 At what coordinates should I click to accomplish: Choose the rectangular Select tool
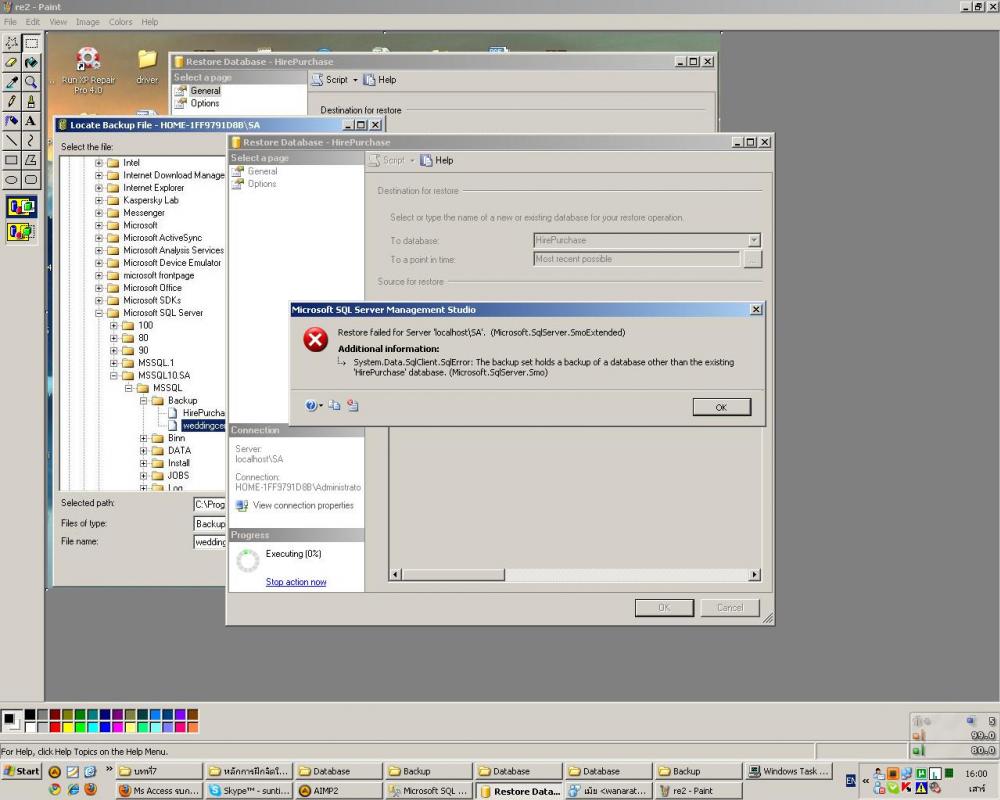point(31,43)
